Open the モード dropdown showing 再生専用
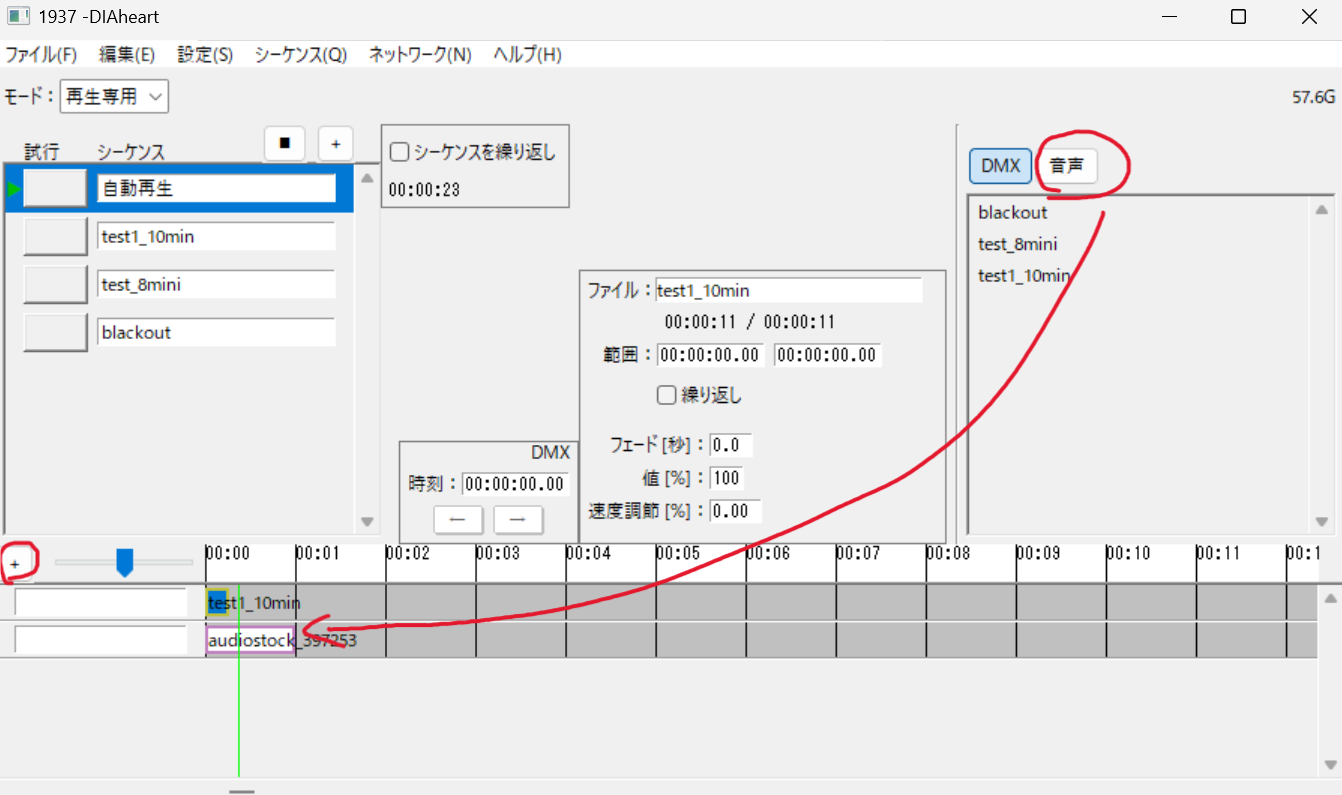The width and height of the screenshot is (1342, 795). pos(114,96)
